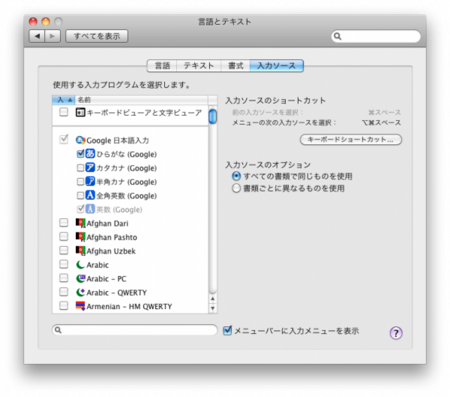The width and height of the screenshot is (450, 397).
Task: Click the Google 日本語入力 logo icon
Action: (x=80, y=140)
